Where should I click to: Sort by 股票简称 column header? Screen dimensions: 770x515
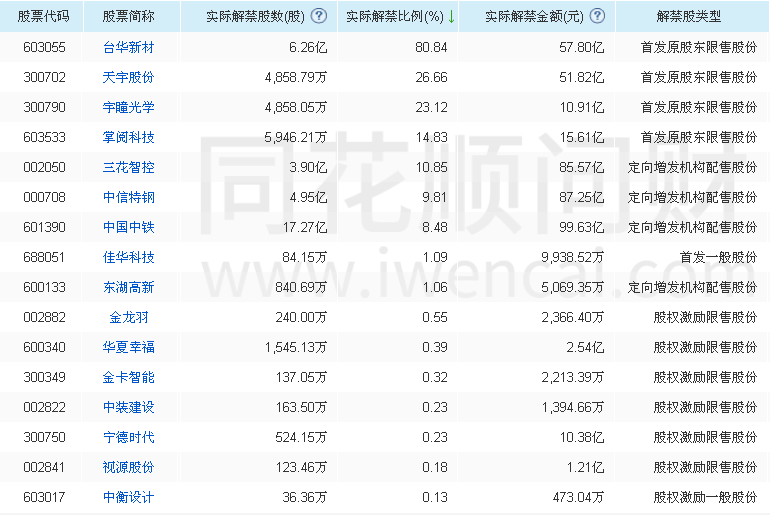coord(129,16)
